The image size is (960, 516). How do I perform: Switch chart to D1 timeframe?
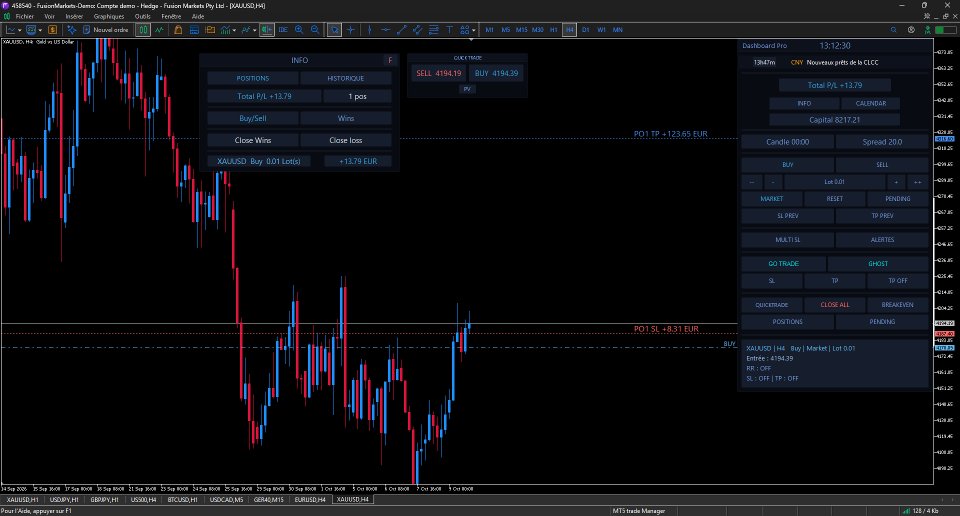585,29
